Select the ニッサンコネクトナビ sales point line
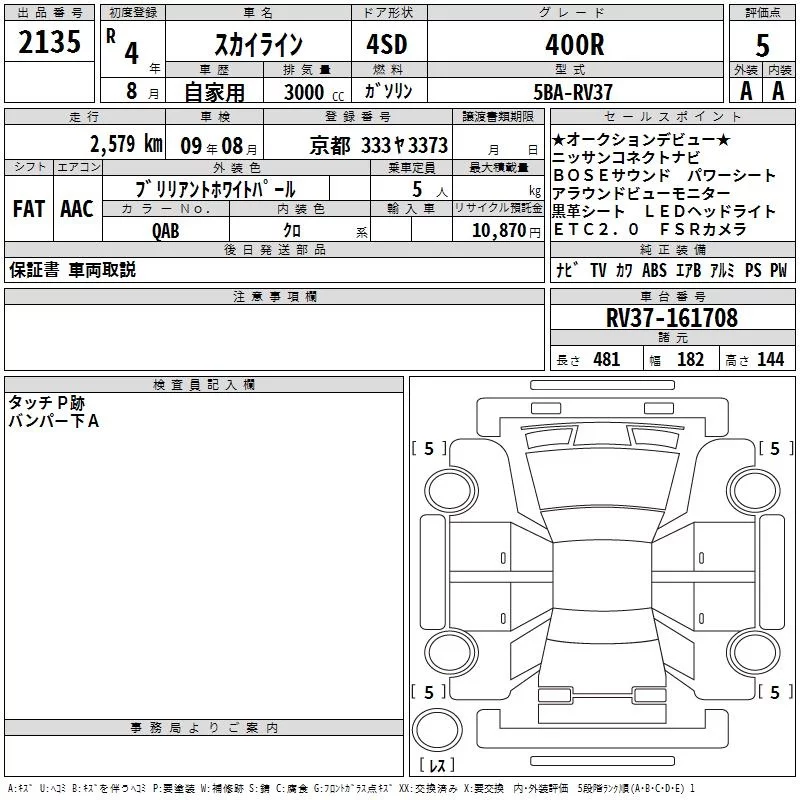800x800 pixels. coord(626,158)
